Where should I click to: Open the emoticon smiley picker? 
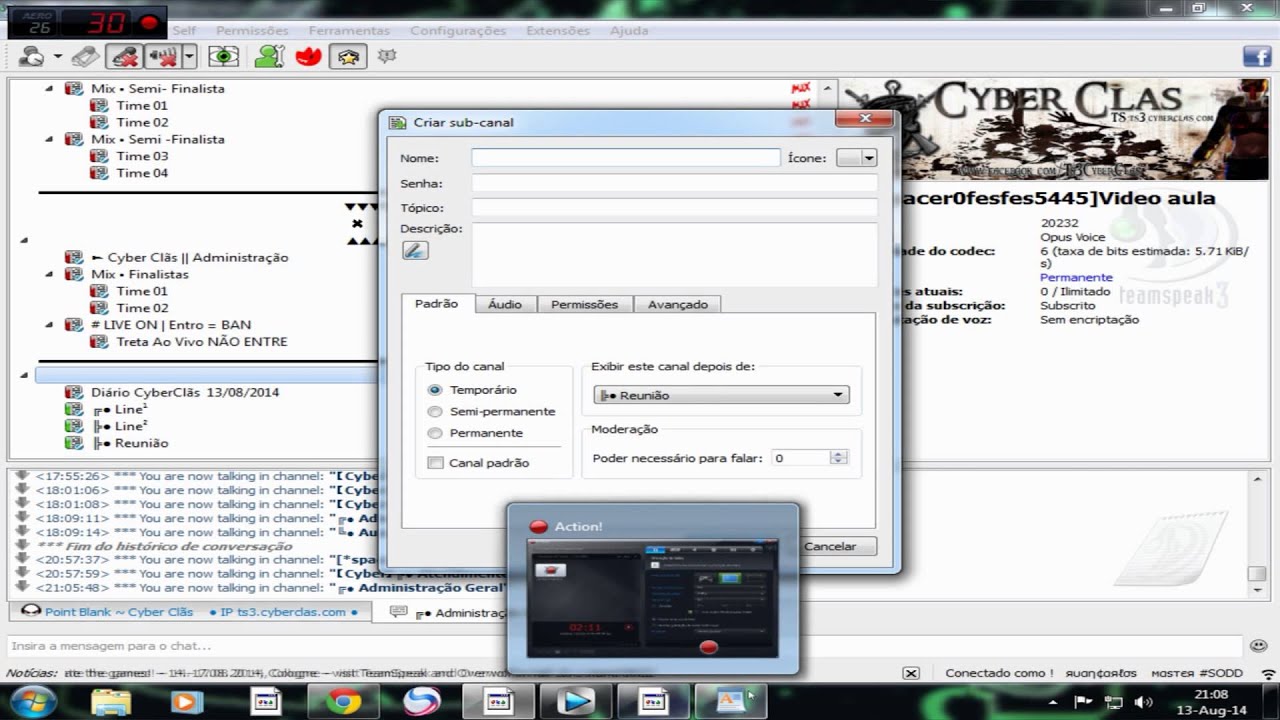click(x=1259, y=646)
